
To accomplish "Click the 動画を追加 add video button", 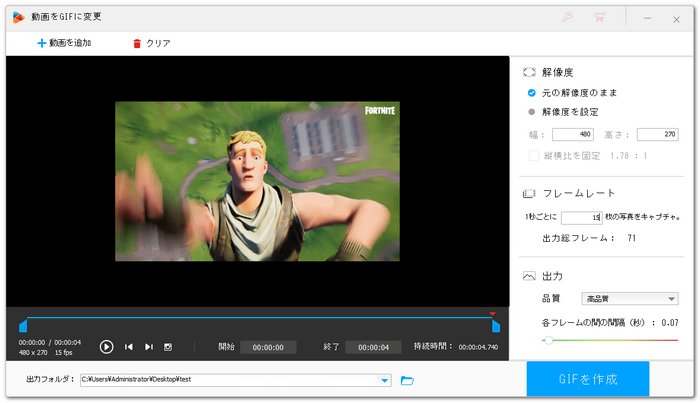I will coord(64,43).
